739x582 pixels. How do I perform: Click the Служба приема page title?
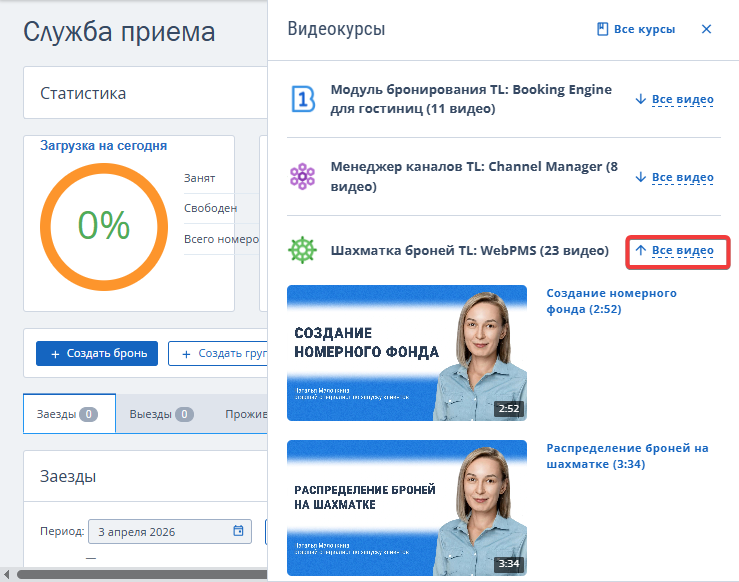coord(119,32)
